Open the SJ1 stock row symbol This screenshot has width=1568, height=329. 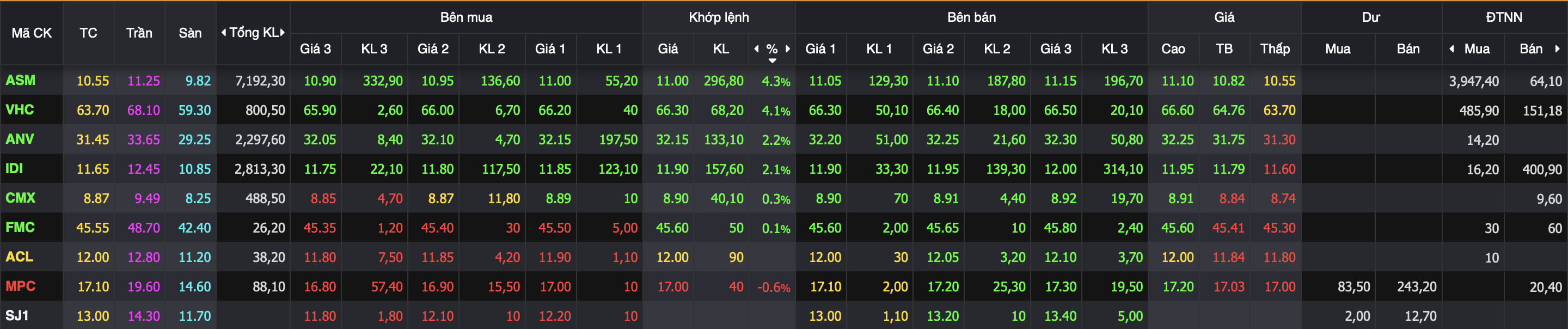click(17, 315)
